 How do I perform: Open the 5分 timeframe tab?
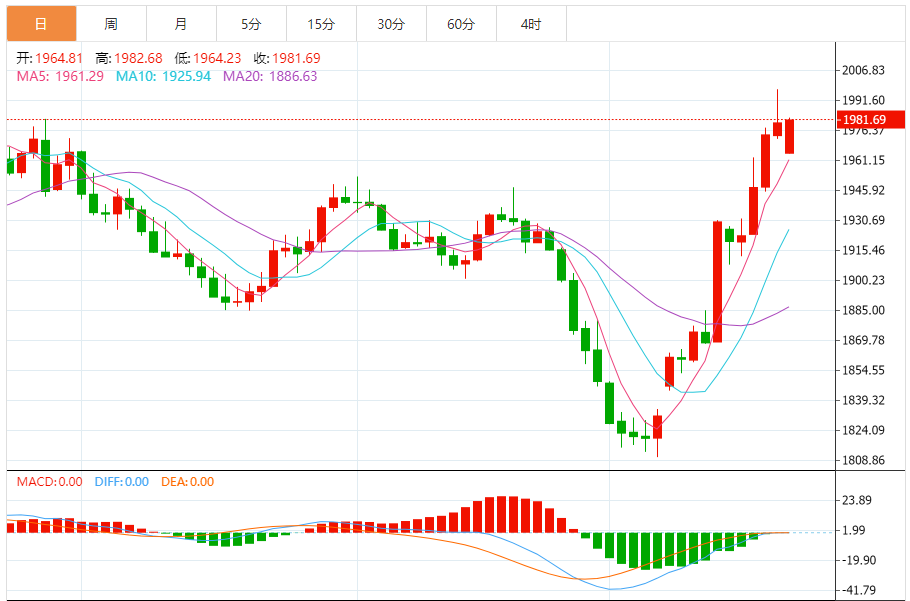click(x=251, y=24)
